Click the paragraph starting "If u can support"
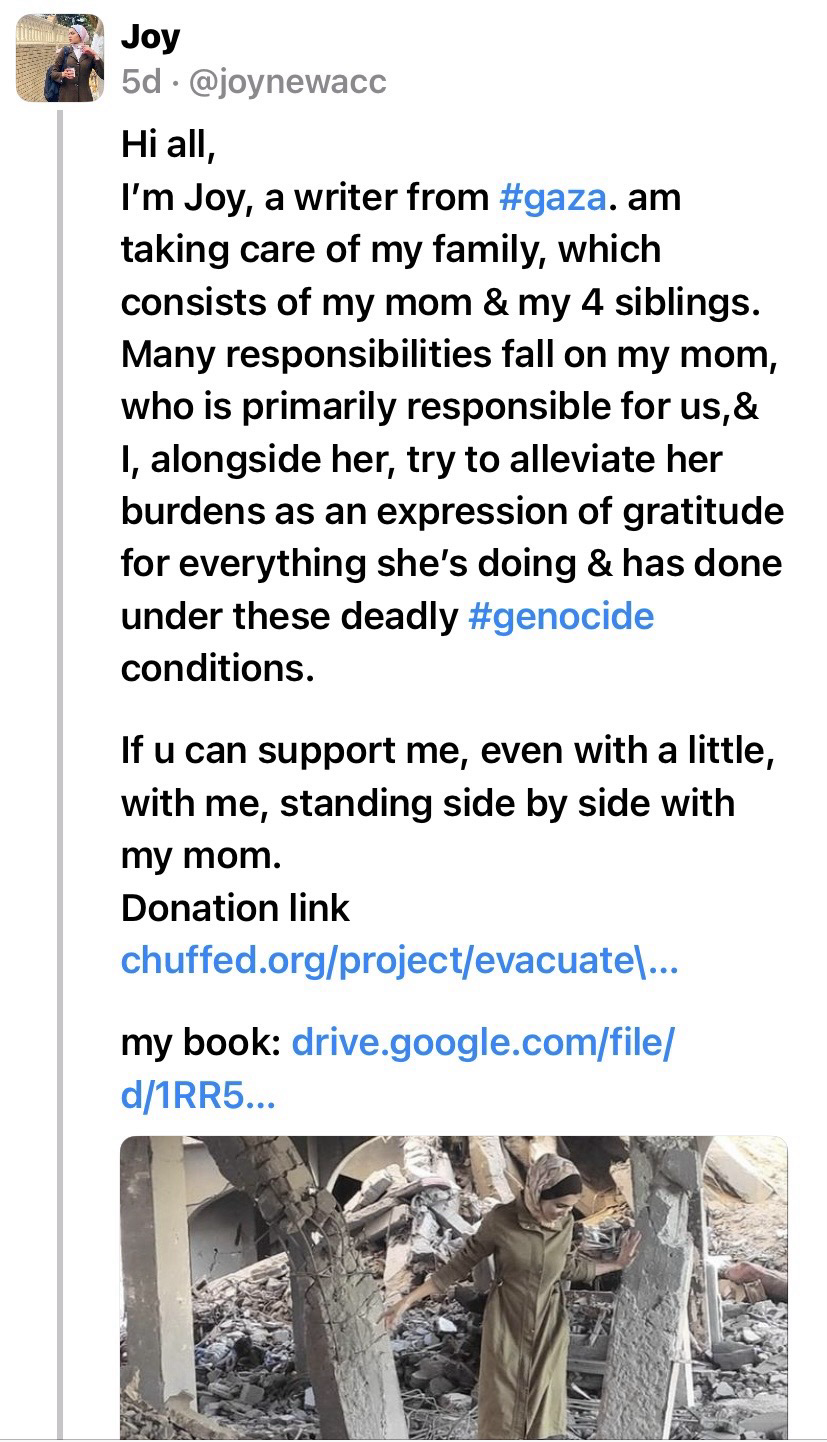 click(445, 751)
